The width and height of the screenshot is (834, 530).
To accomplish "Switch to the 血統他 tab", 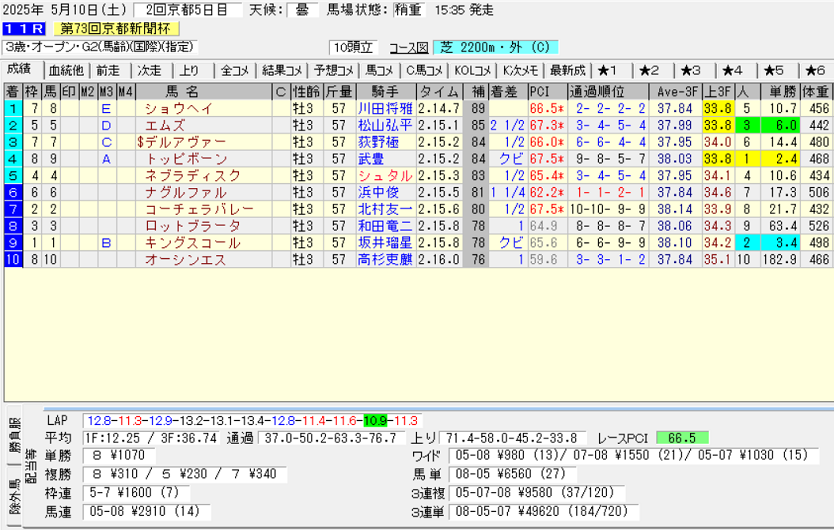I will (x=66, y=70).
